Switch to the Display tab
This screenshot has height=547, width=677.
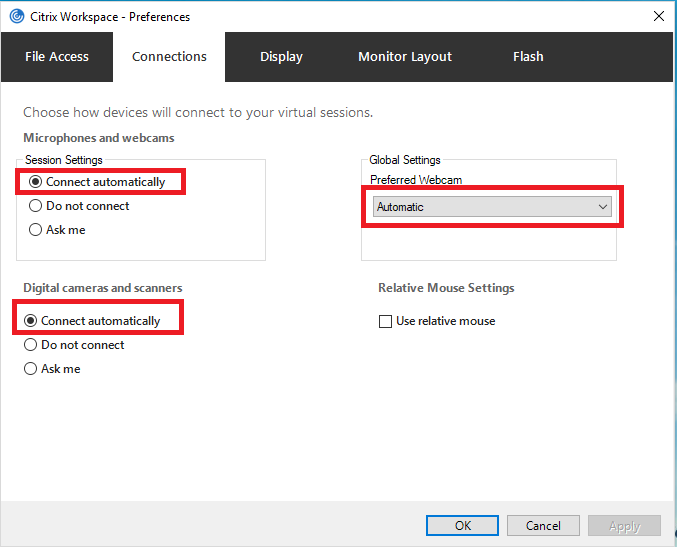click(x=281, y=57)
